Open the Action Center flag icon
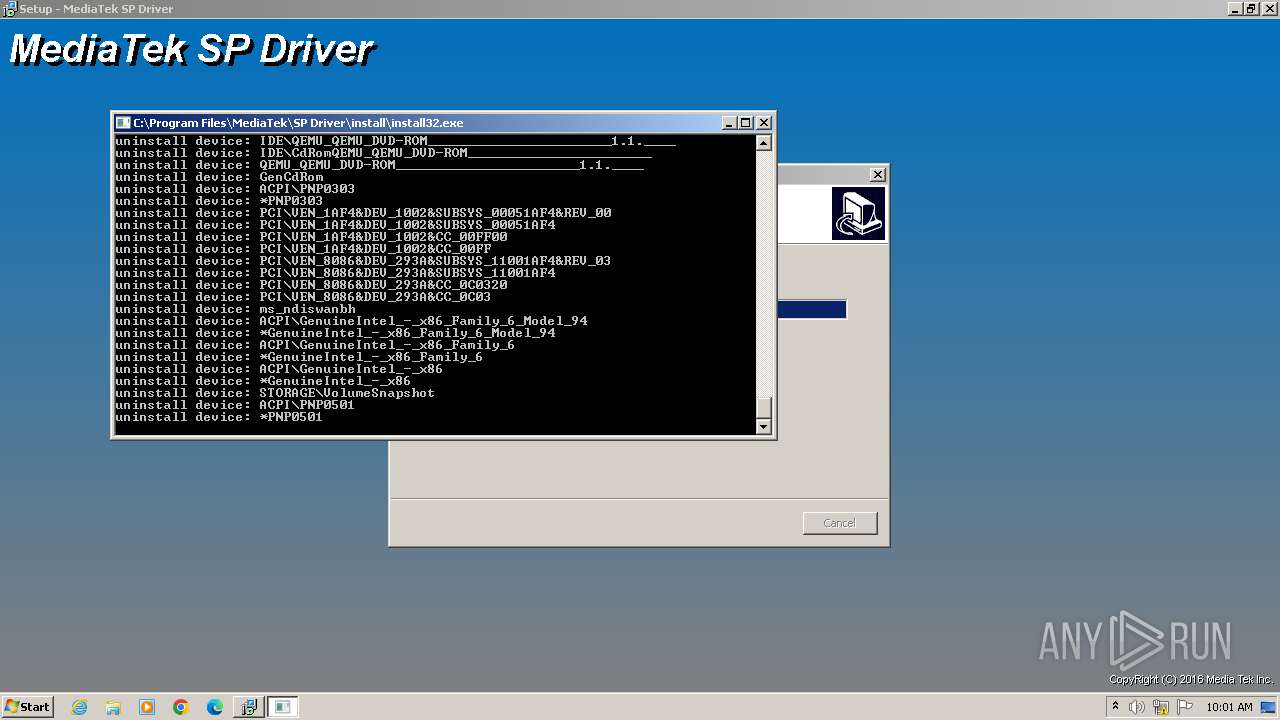1280x720 pixels. pyautogui.click(x=1185, y=707)
